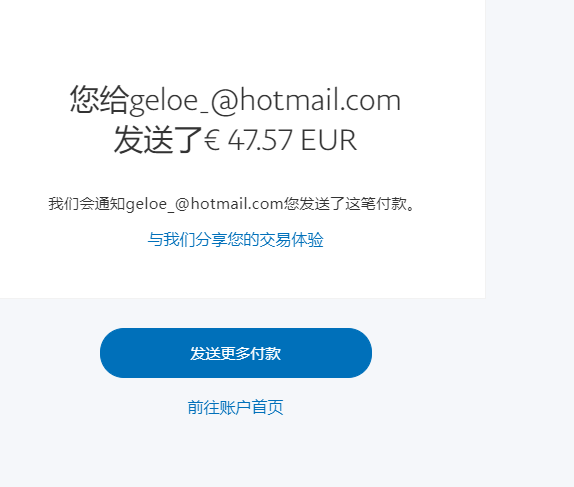Click the EUR currency code
Screen dimensions: 574x487
coord(329,140)
